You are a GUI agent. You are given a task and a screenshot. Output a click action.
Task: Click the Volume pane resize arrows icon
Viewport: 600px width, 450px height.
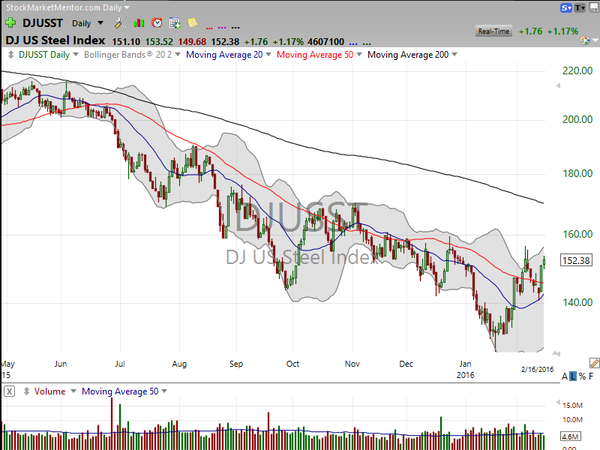[26, 391]
